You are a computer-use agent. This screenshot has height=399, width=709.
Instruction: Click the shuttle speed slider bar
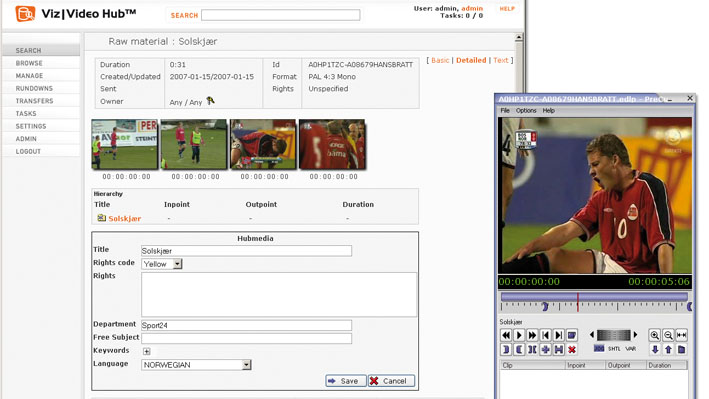pyautogui.click(x=614, y=335)
